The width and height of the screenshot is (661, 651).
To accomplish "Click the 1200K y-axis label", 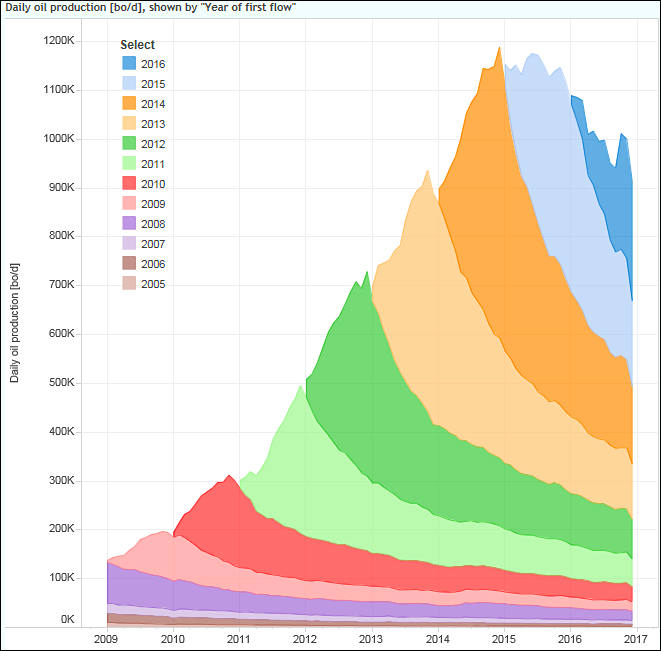I will click(59, 40).
